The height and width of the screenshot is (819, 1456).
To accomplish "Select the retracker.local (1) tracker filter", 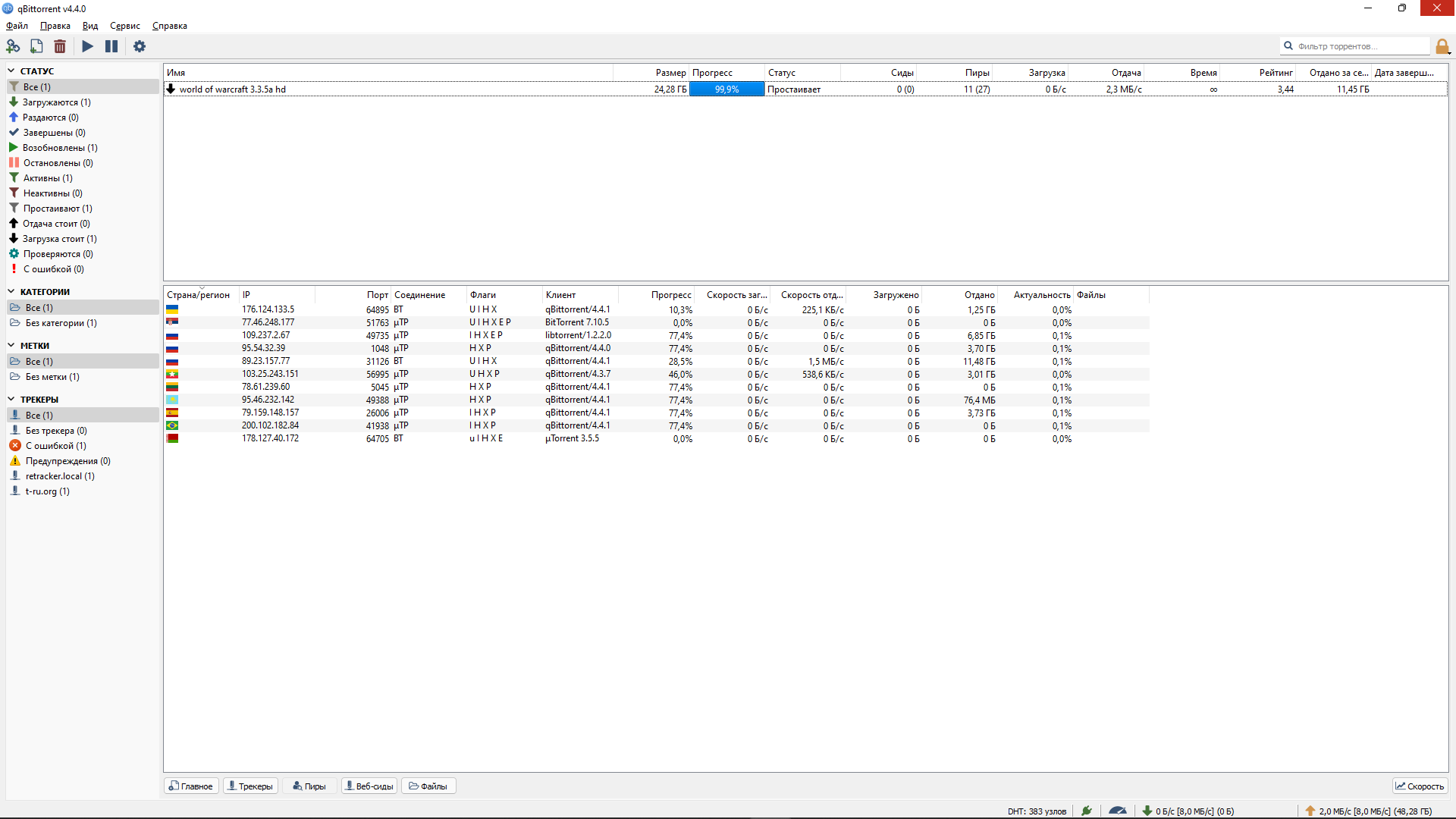I will click(x=83, y=476).
